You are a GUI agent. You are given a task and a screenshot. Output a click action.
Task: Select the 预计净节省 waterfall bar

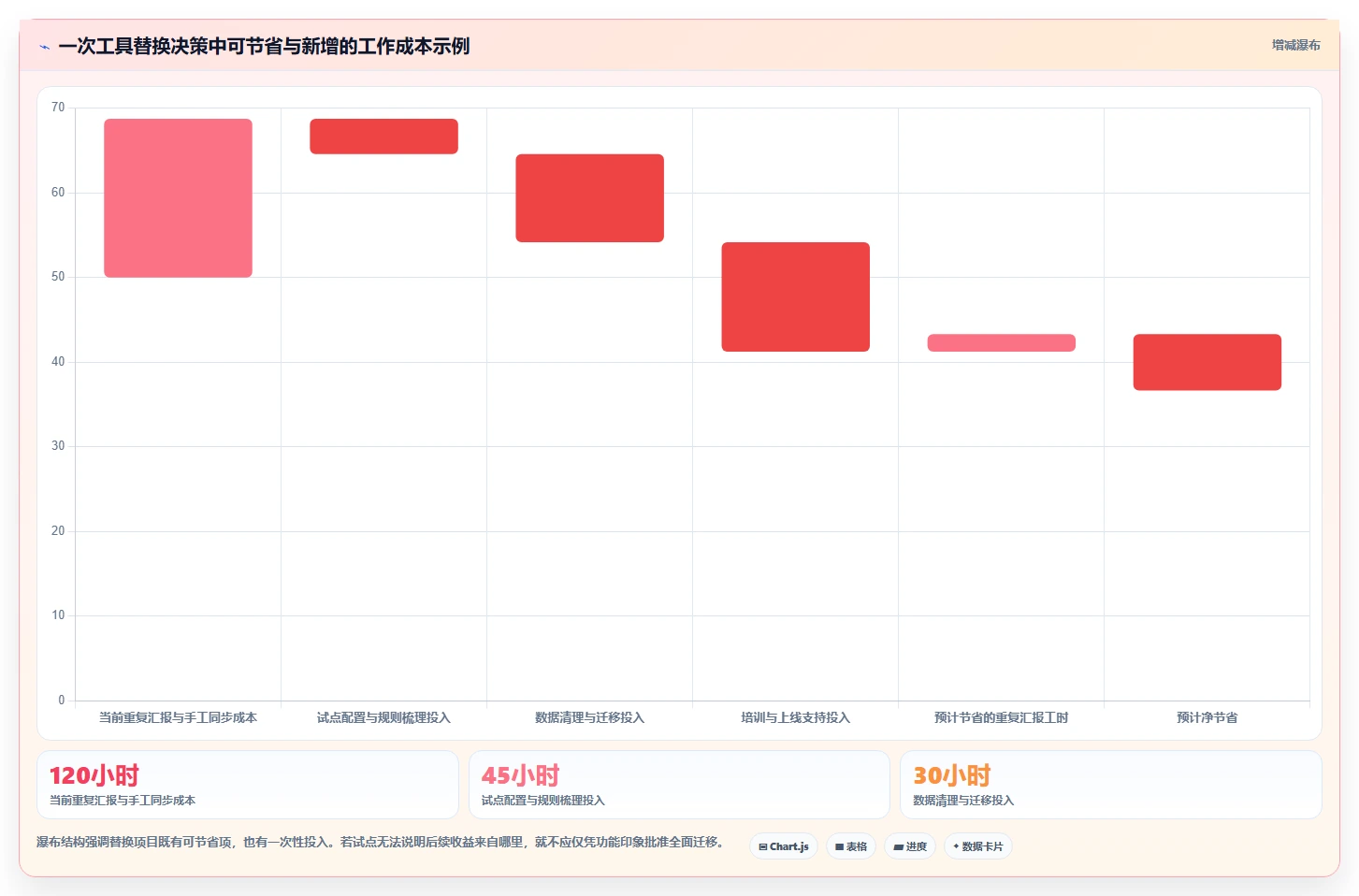coord(1207,362)
